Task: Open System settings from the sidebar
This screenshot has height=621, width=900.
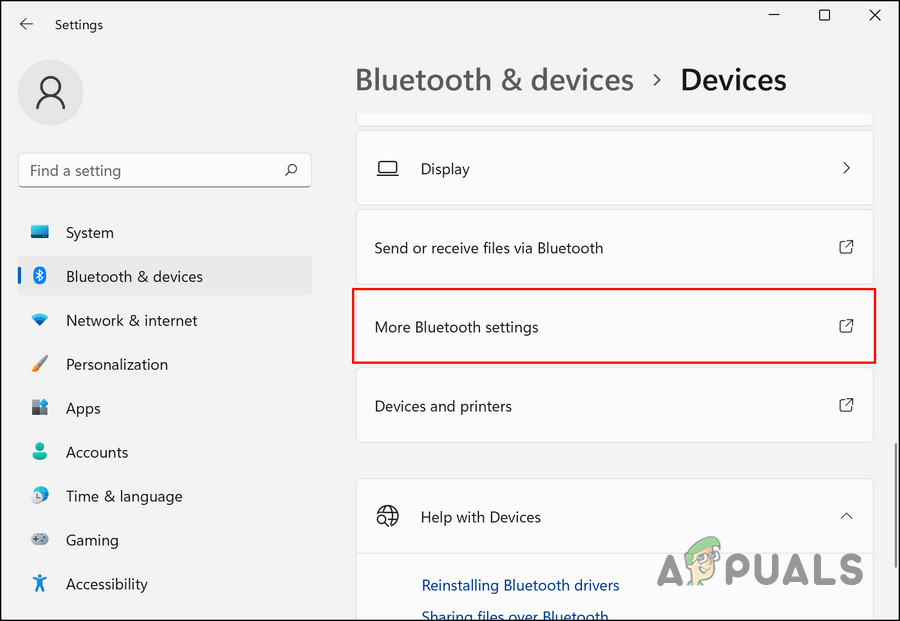Action: point(89,233)
